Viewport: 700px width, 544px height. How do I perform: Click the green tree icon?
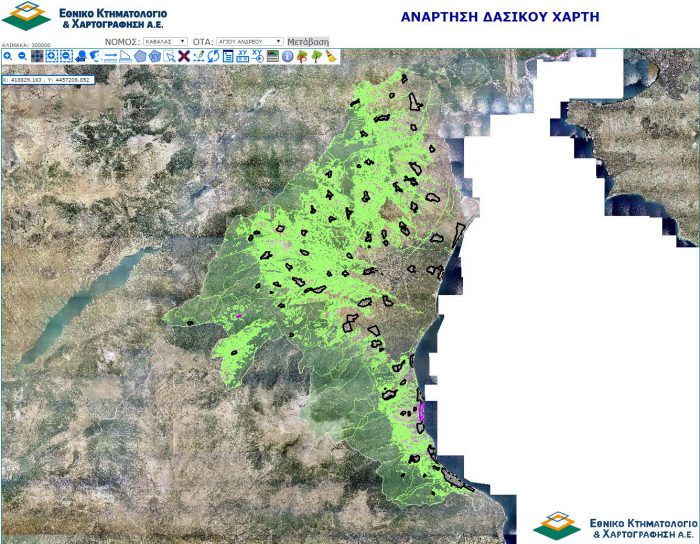click(316, 56)
